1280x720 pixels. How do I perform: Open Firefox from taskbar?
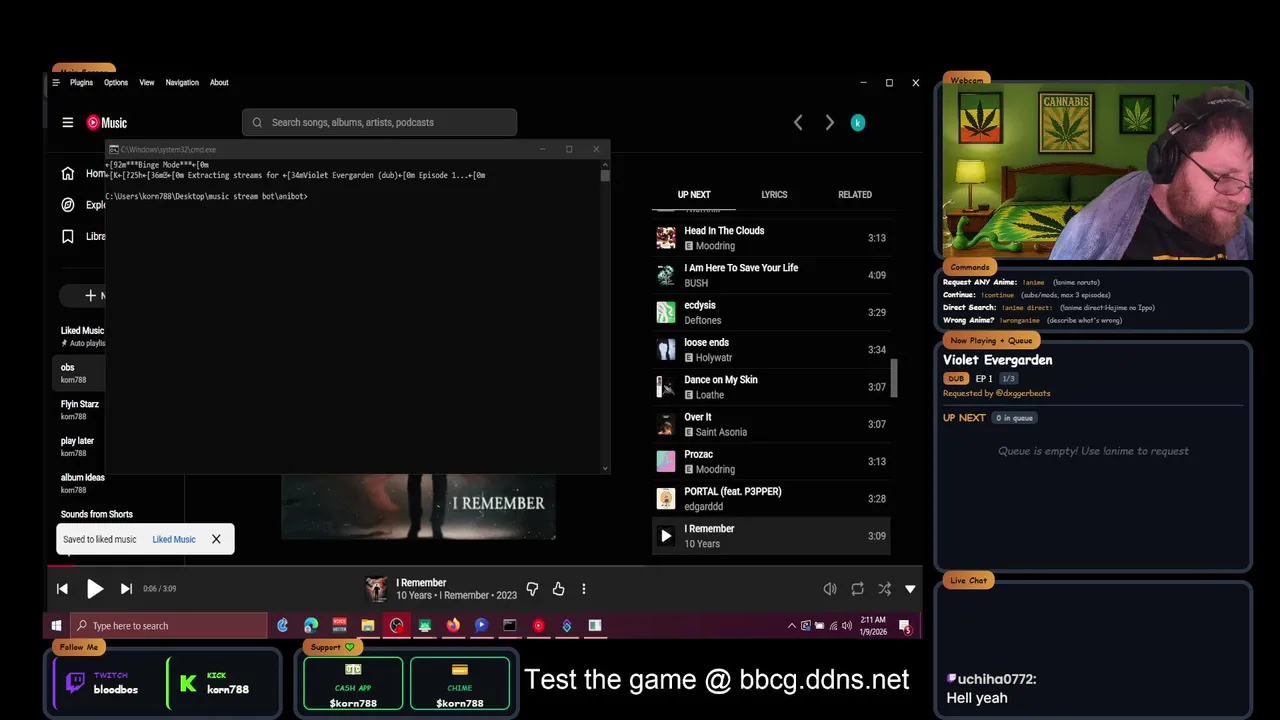pyautogui.click(x=453, y=626)
